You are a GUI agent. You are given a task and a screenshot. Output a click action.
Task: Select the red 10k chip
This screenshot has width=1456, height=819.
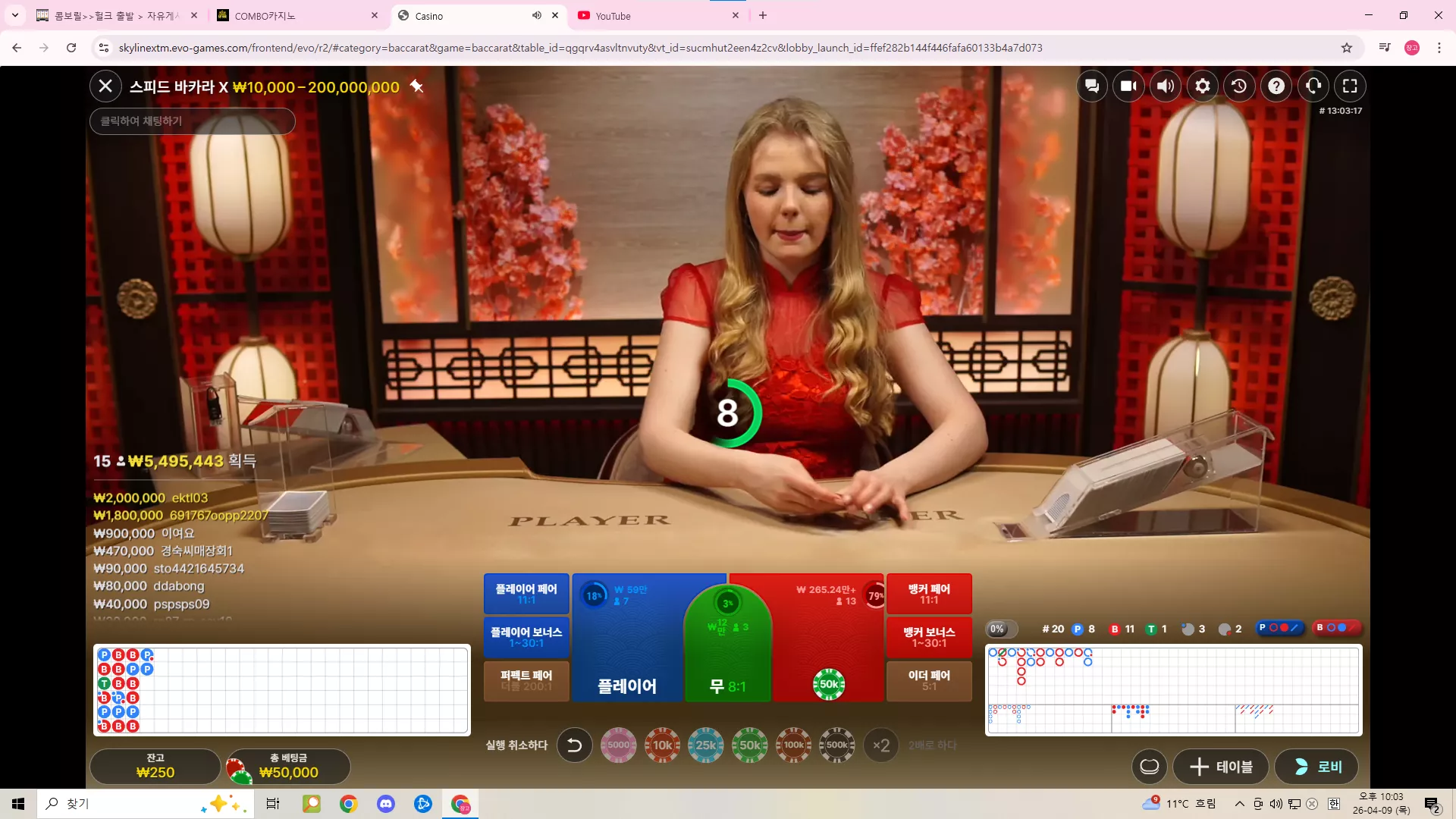[x=662, y=745]
